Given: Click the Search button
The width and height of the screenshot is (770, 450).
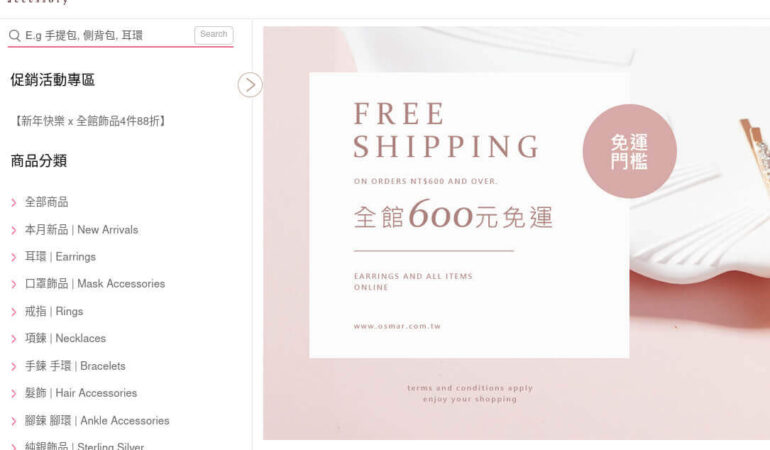Looking at the screenshot, I should 214,34.
